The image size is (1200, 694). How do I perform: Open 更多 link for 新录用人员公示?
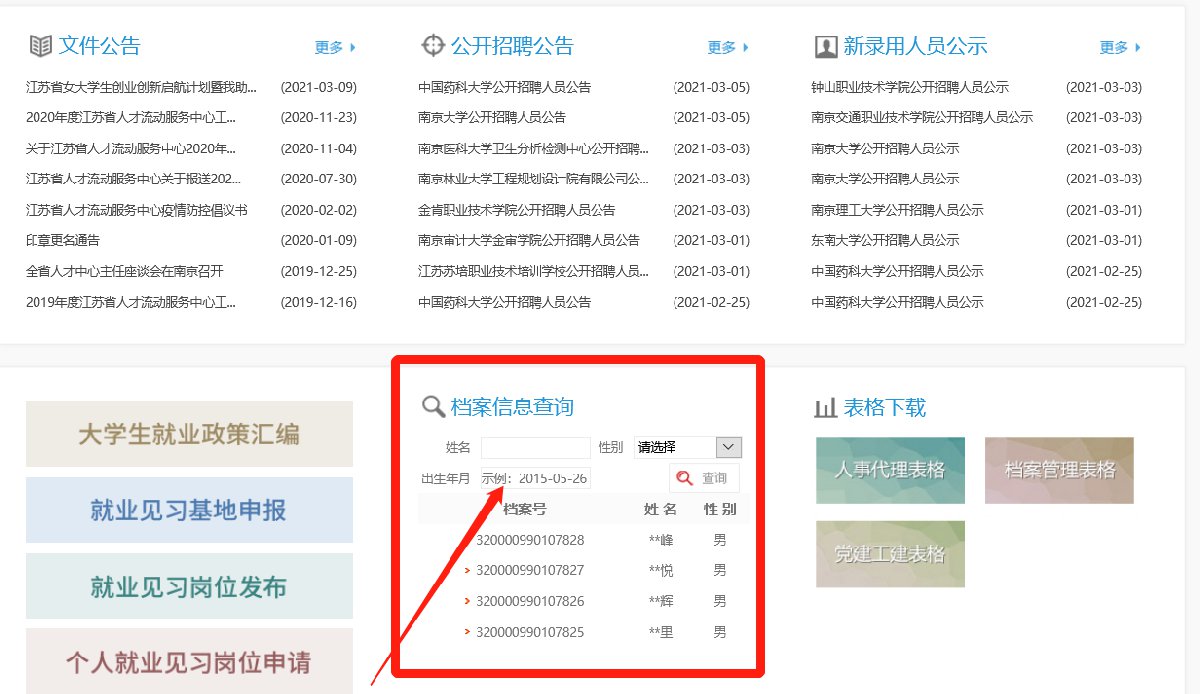click(x=1120, y=47)
